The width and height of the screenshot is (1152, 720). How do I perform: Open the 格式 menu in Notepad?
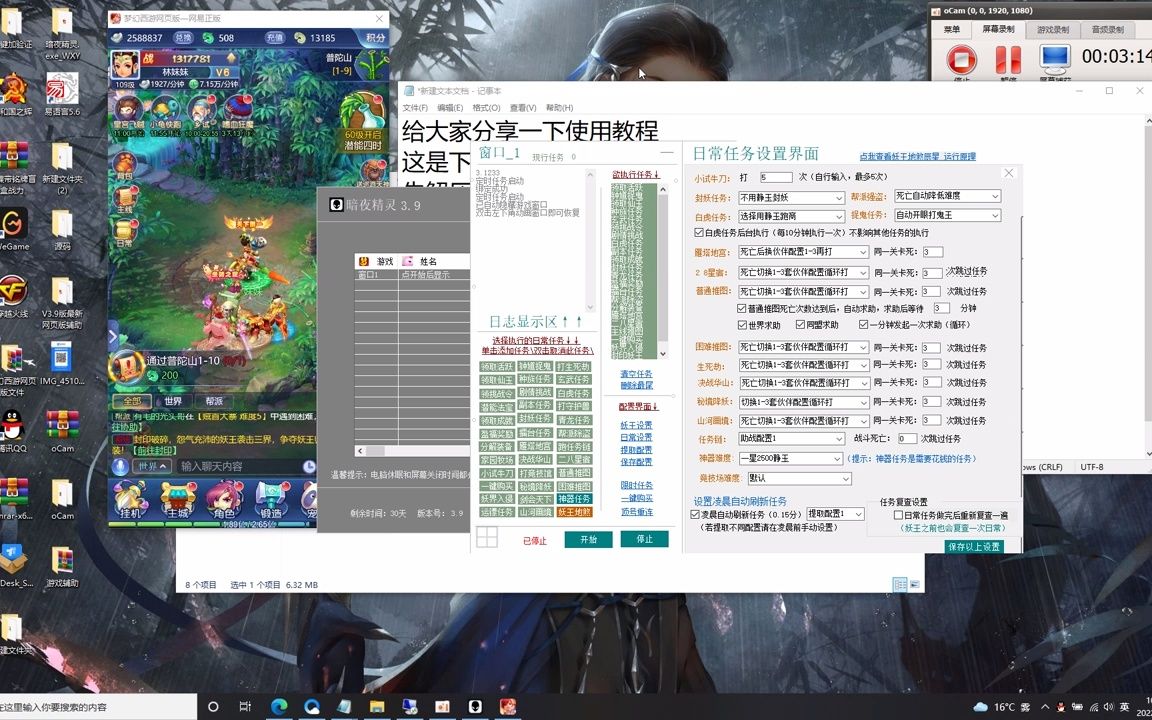coord(487,107)
